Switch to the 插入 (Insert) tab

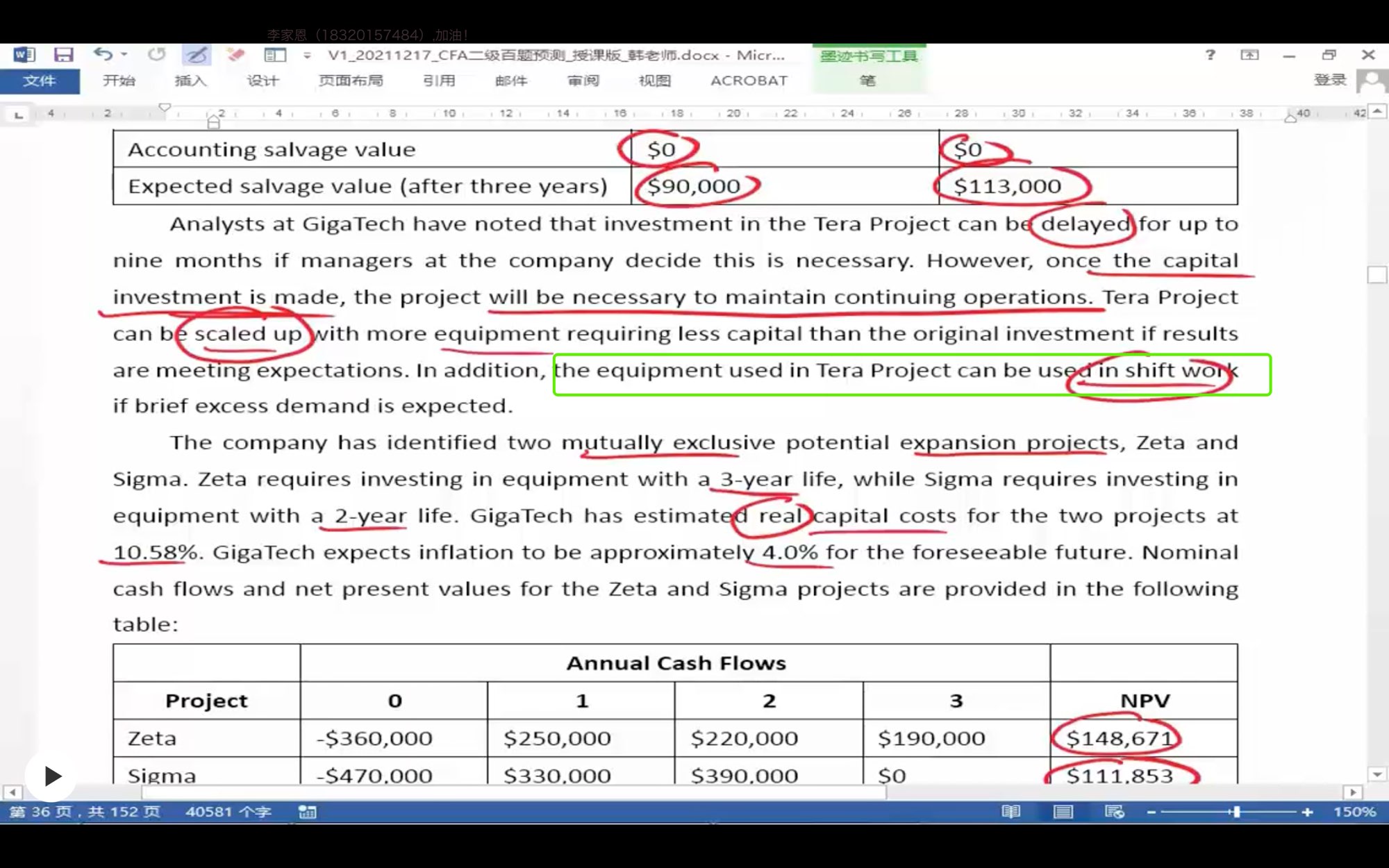[x=190, y=81]
